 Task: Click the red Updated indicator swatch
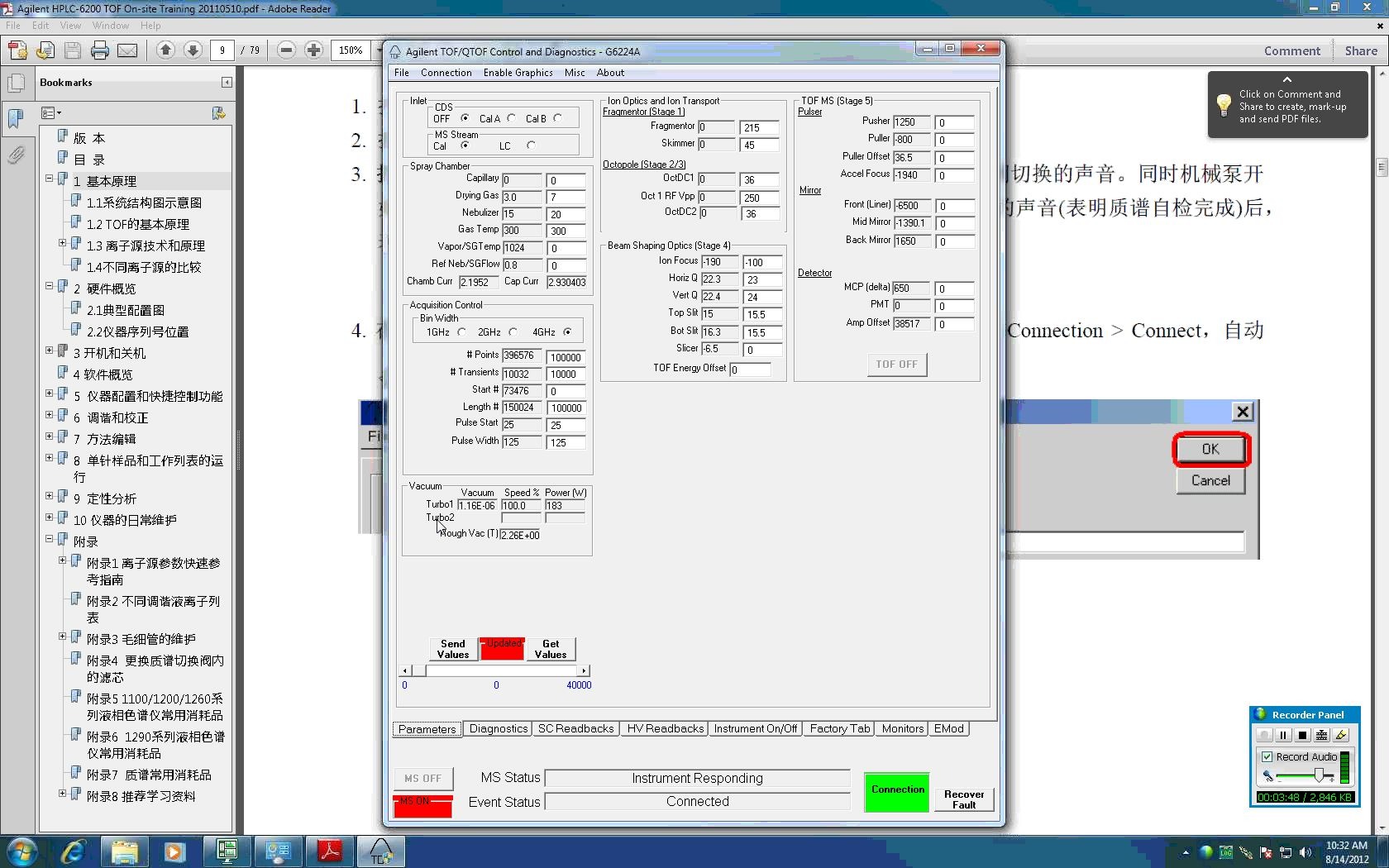click(502, 649)
